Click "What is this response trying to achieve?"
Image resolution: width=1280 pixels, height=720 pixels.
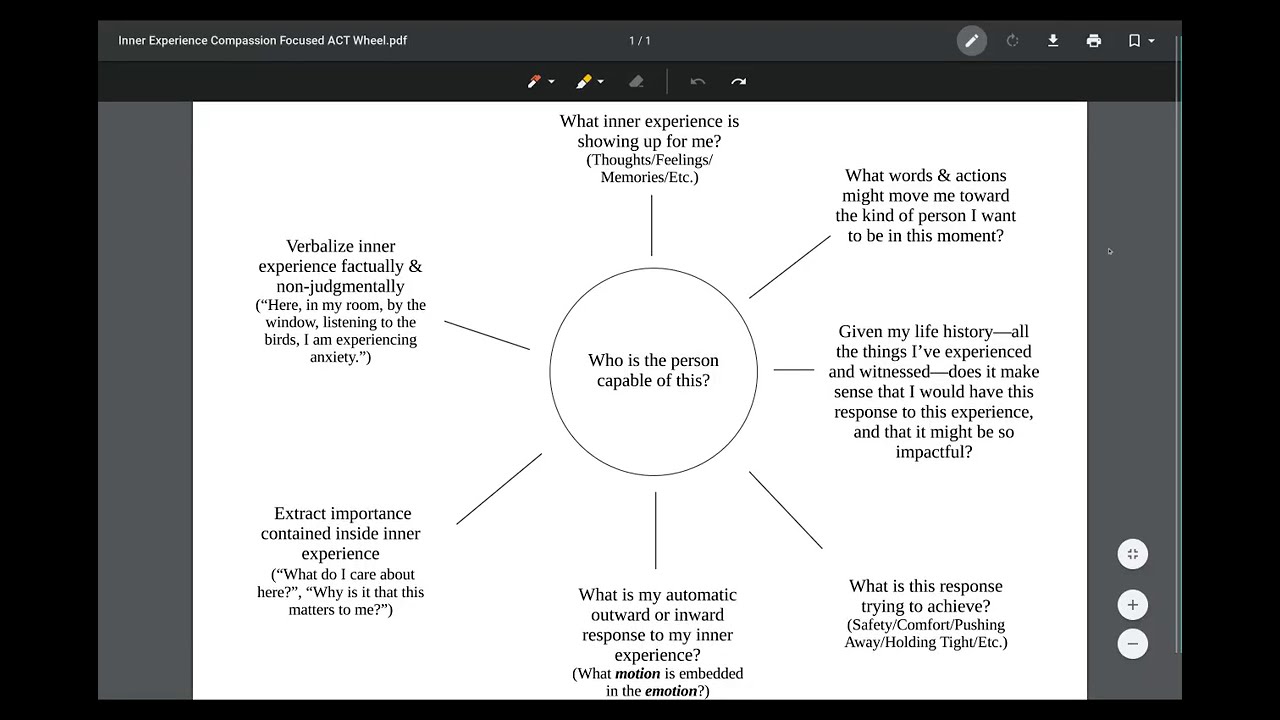(926, 596)
